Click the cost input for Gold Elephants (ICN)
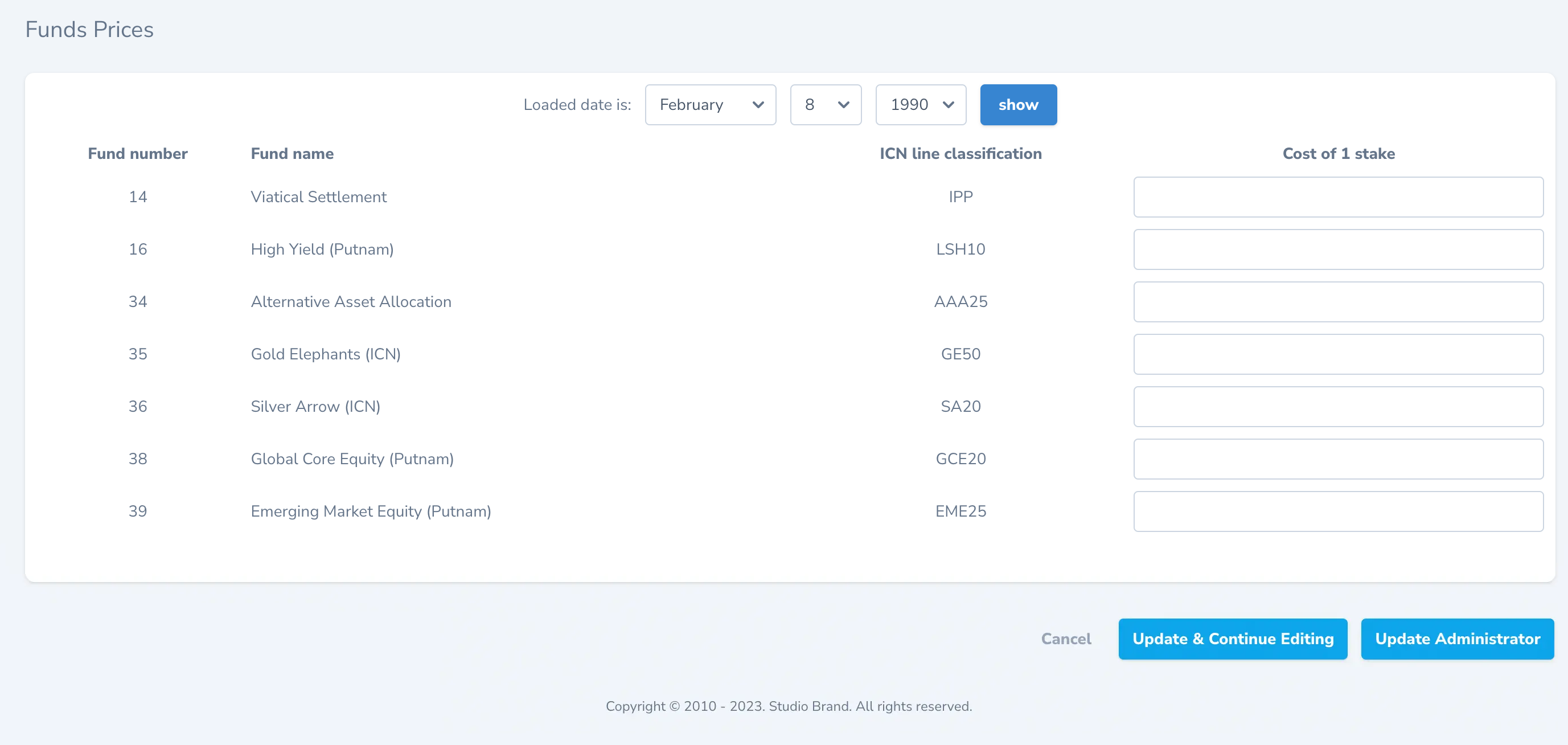The width and height of the screenshot is (1568, 745). [x=1338, y=354]
